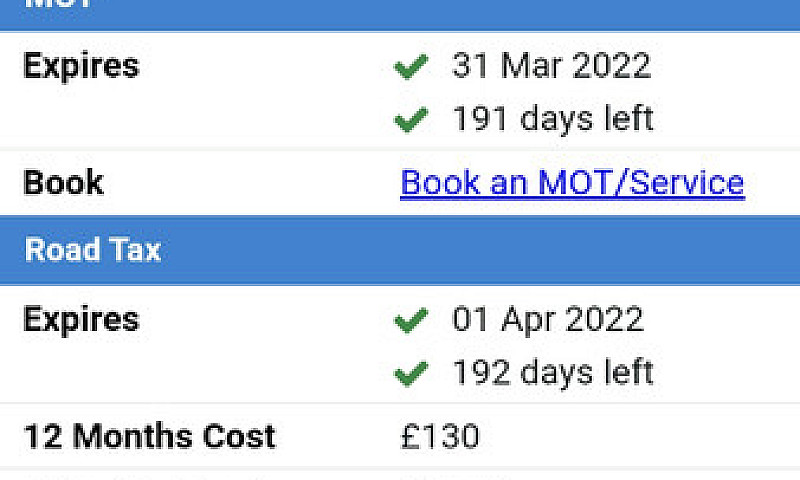Open the Book an MOT/Service link
This screenshot has width=800, height=480.
[572, 183]
